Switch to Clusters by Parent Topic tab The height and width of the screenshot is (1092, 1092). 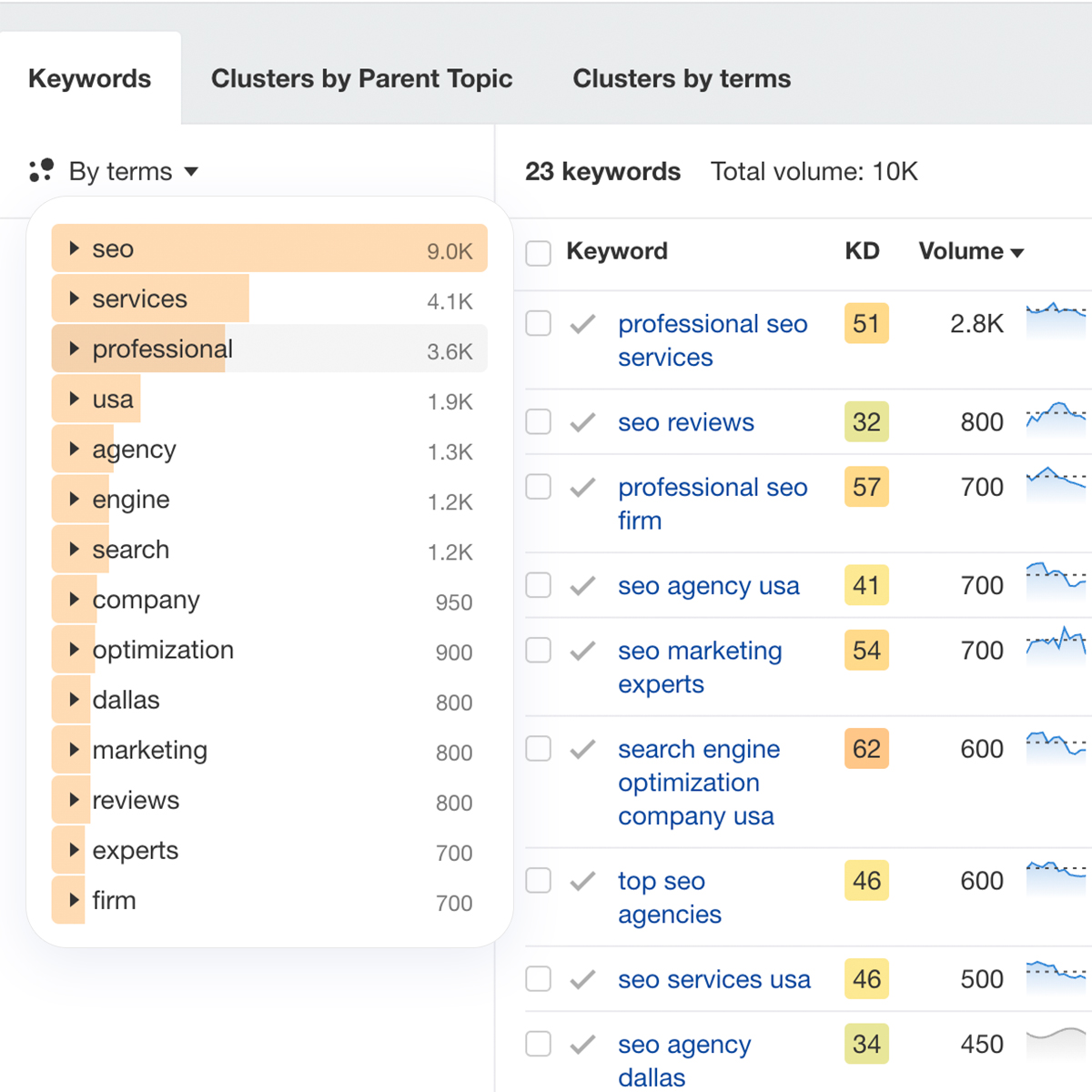tap(361, 79)
